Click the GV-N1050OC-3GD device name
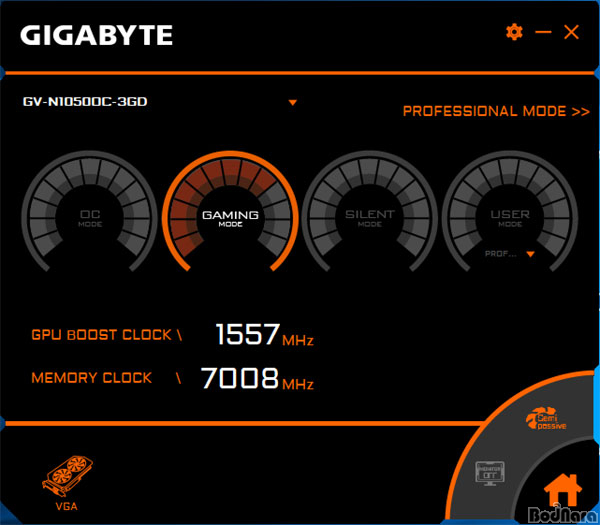Viewport: 600px width, 525px height. pos(85,101)
